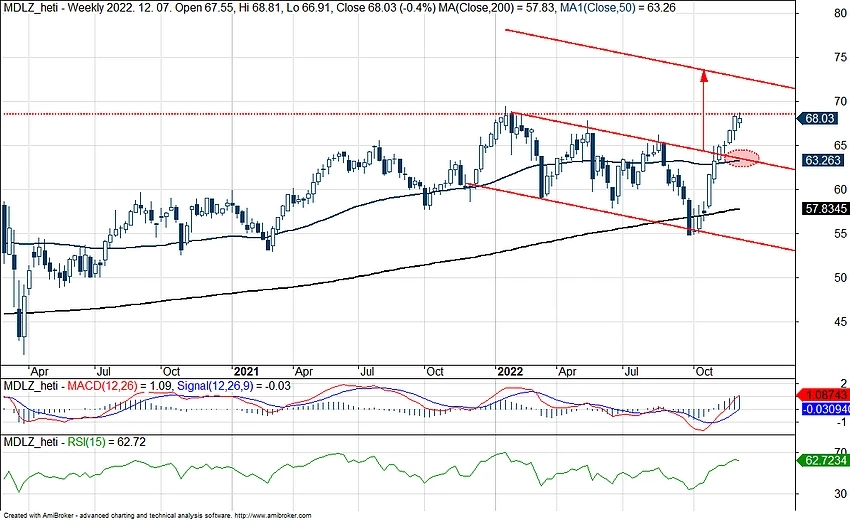
Task: Click the 'MDLZ_heti - RSI(15) = 62.72' pane title
Action: point(75,442)
